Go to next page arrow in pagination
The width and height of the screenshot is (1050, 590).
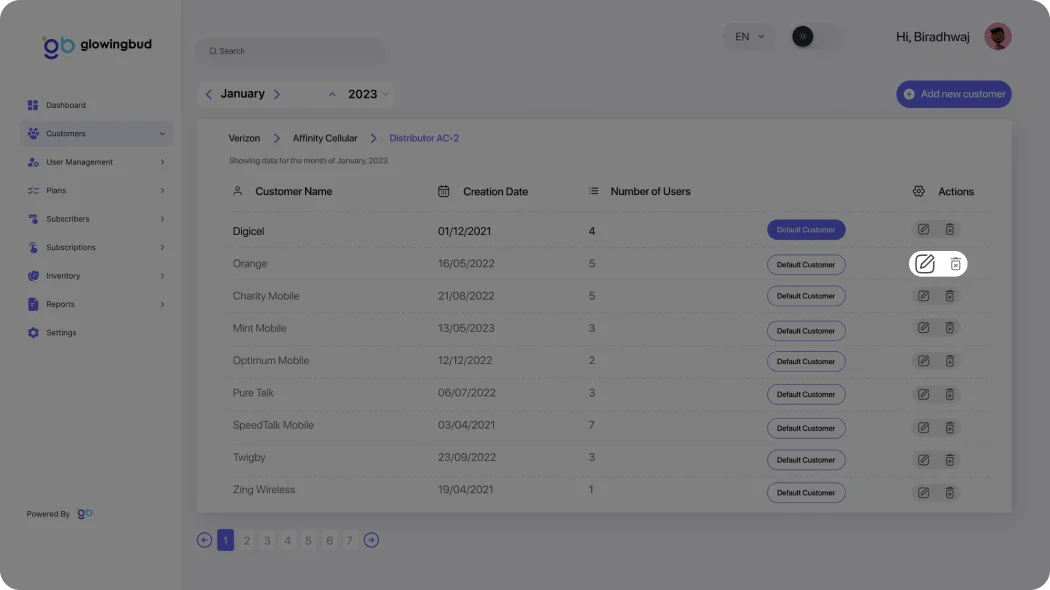point(371,540)
